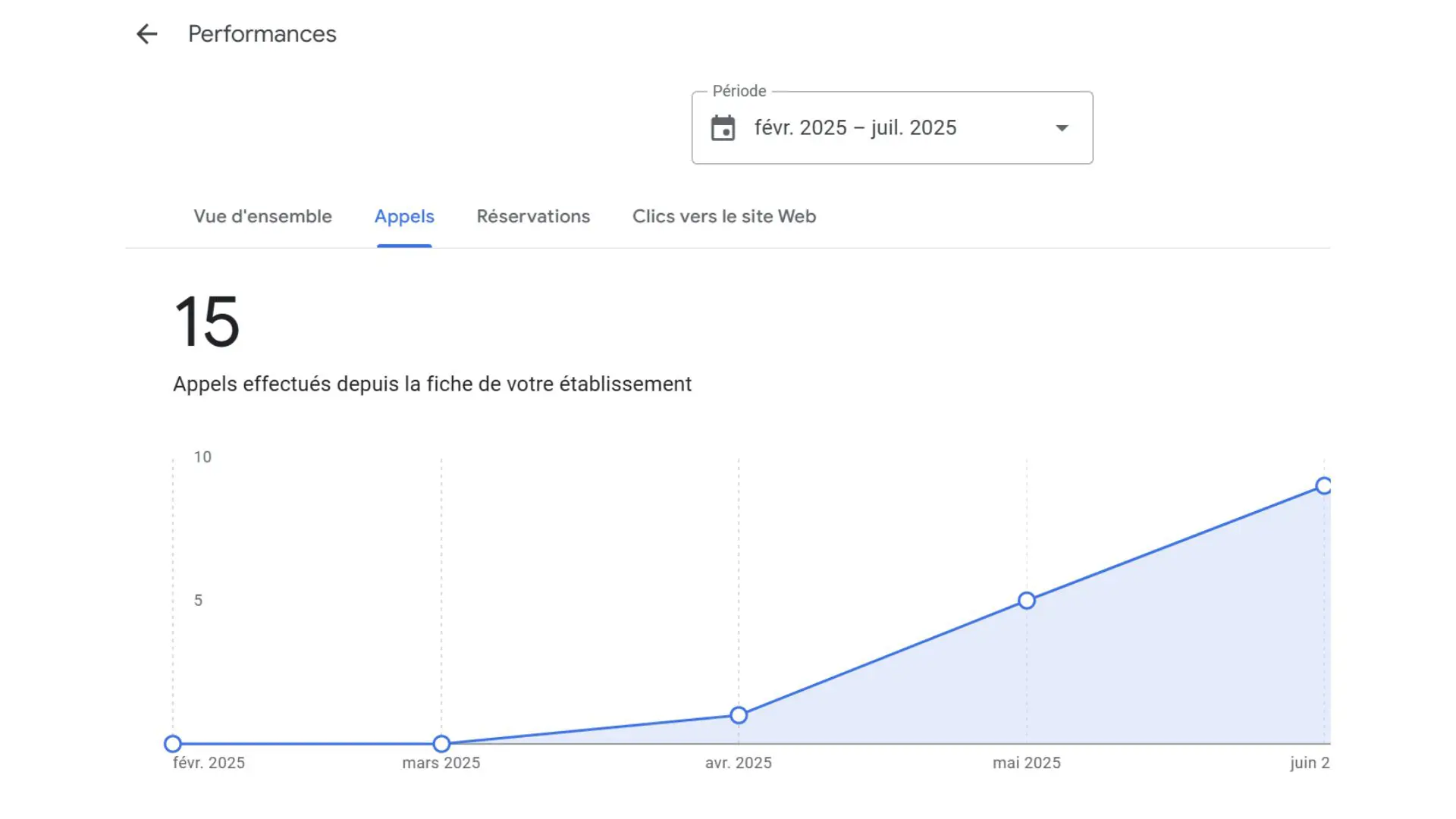The image size is (1456, 819).
Task: Open the Période dropdown arrow
Action: pyautogui.click(x=1062, y=127)
